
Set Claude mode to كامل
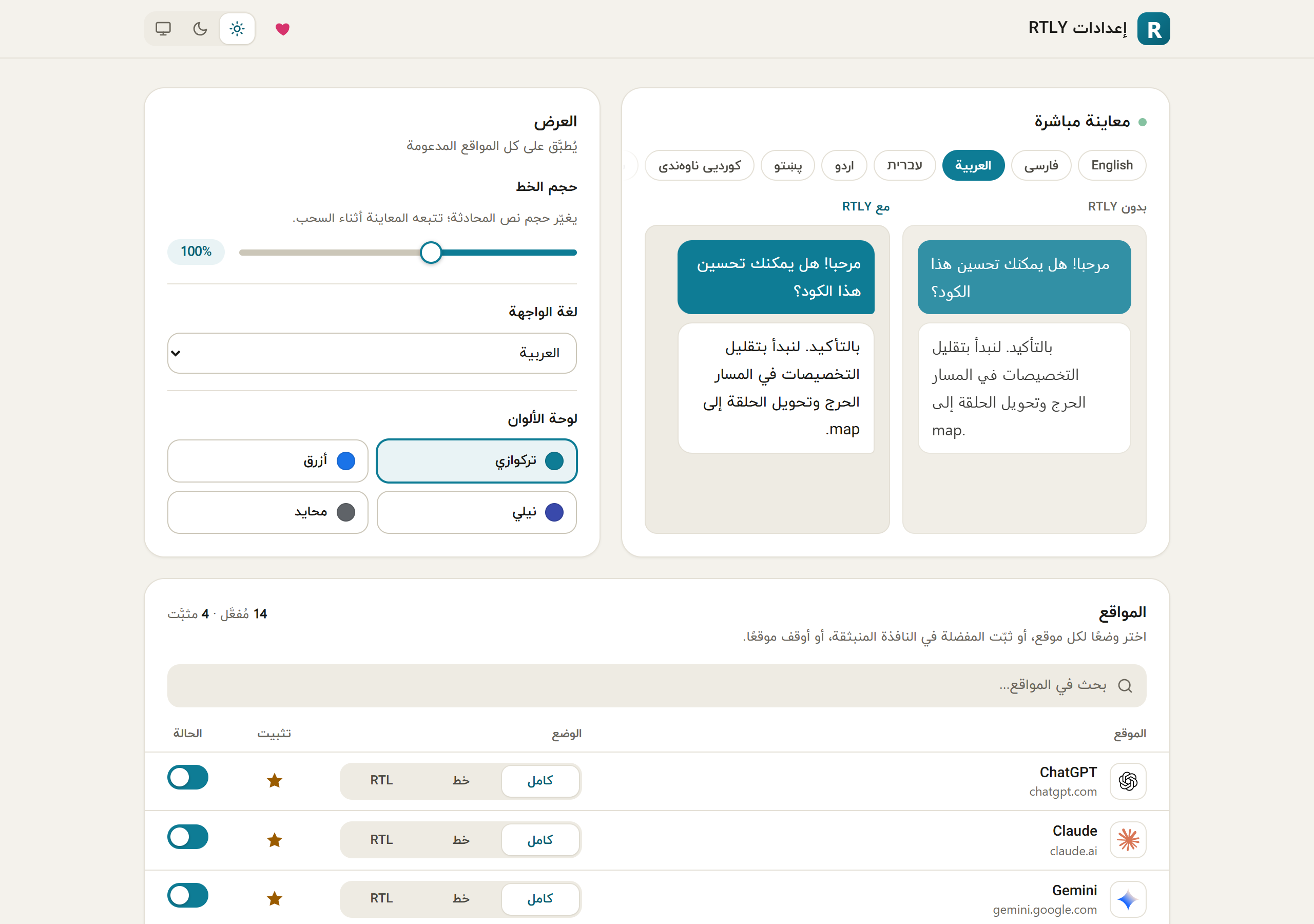540,840
